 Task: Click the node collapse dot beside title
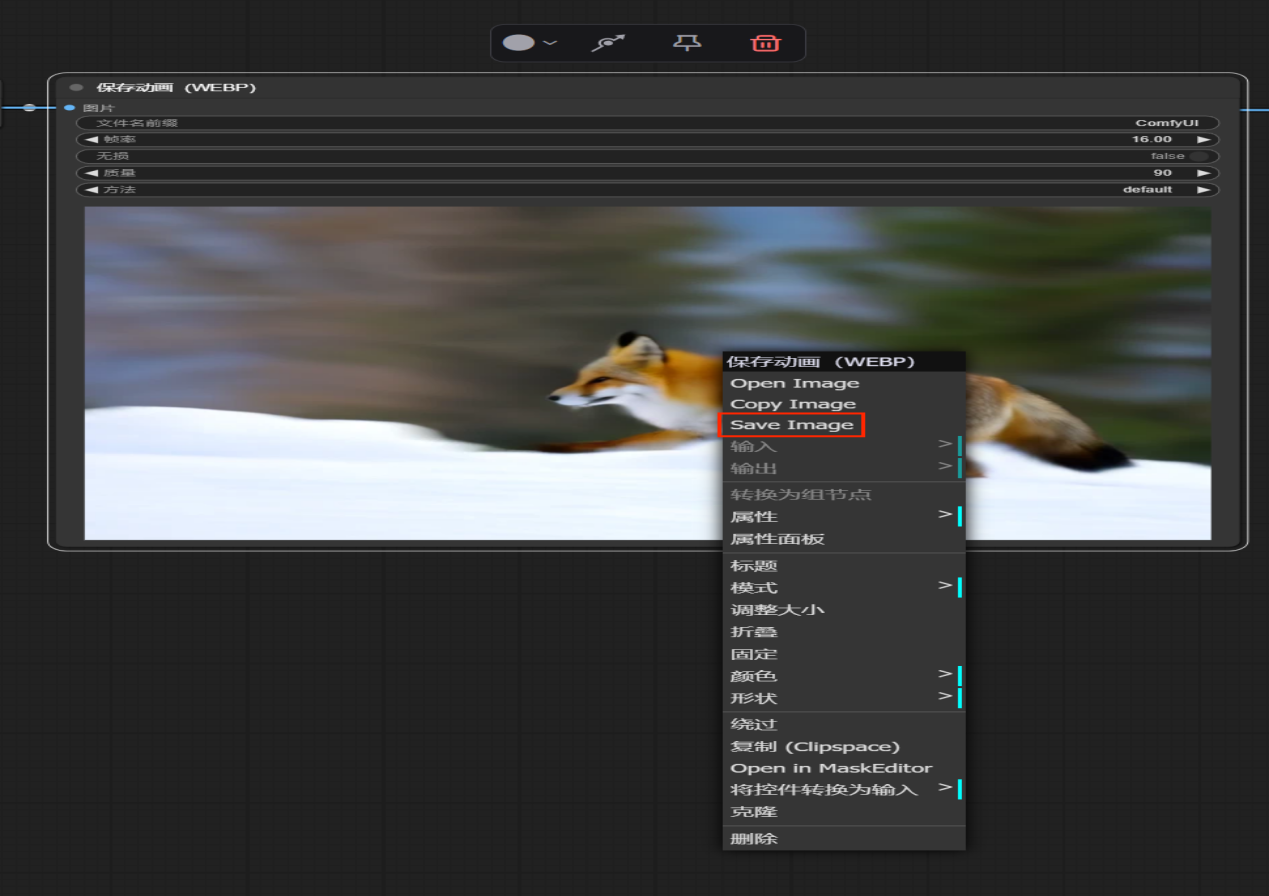point(76,88)
